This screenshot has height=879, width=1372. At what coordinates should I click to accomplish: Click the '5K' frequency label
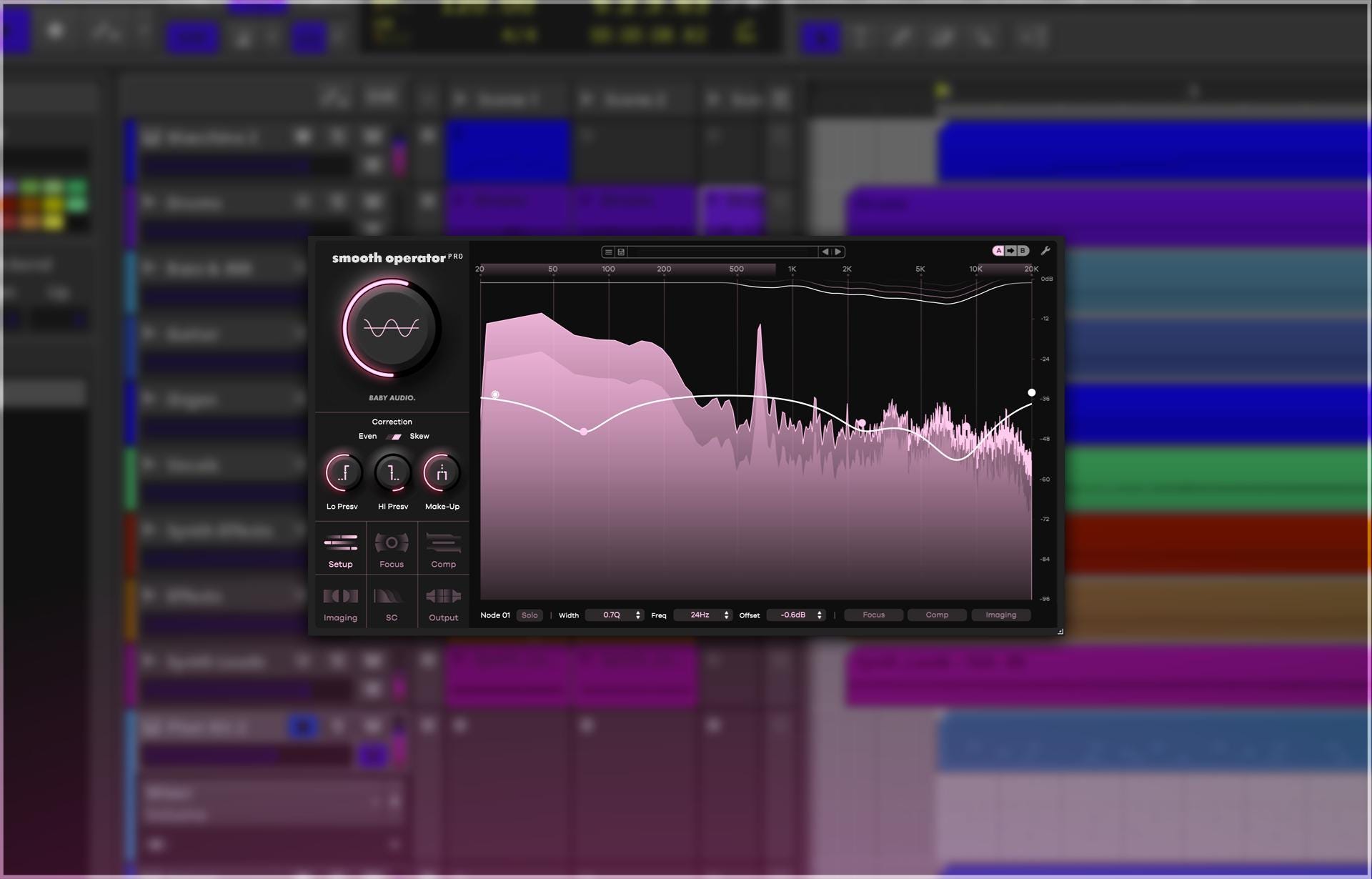click(x=920, y=269)
